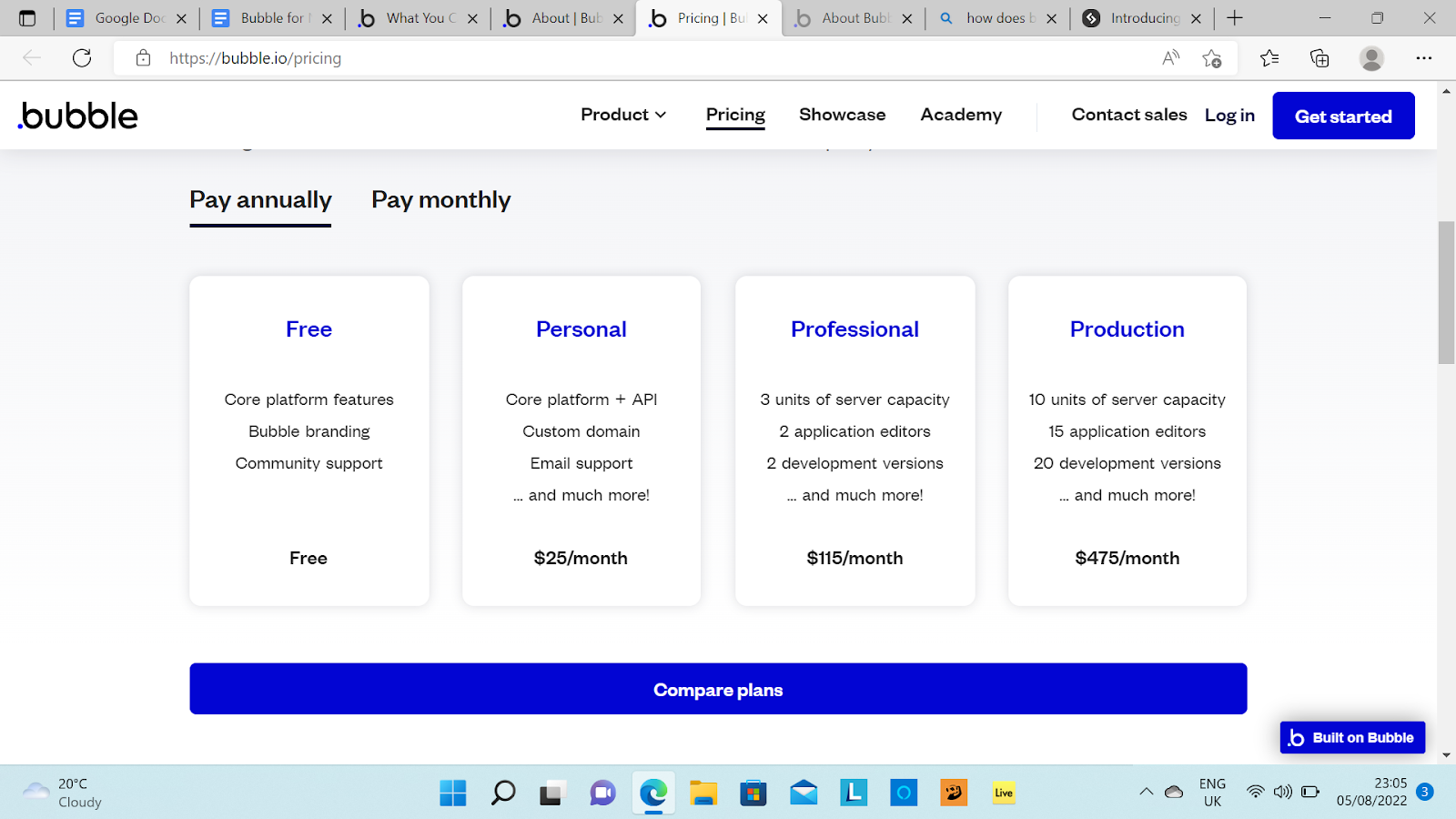The image size is (1456, 819).
Task: Close the Pricing | Bubble tab
Action: coord(763,18)
